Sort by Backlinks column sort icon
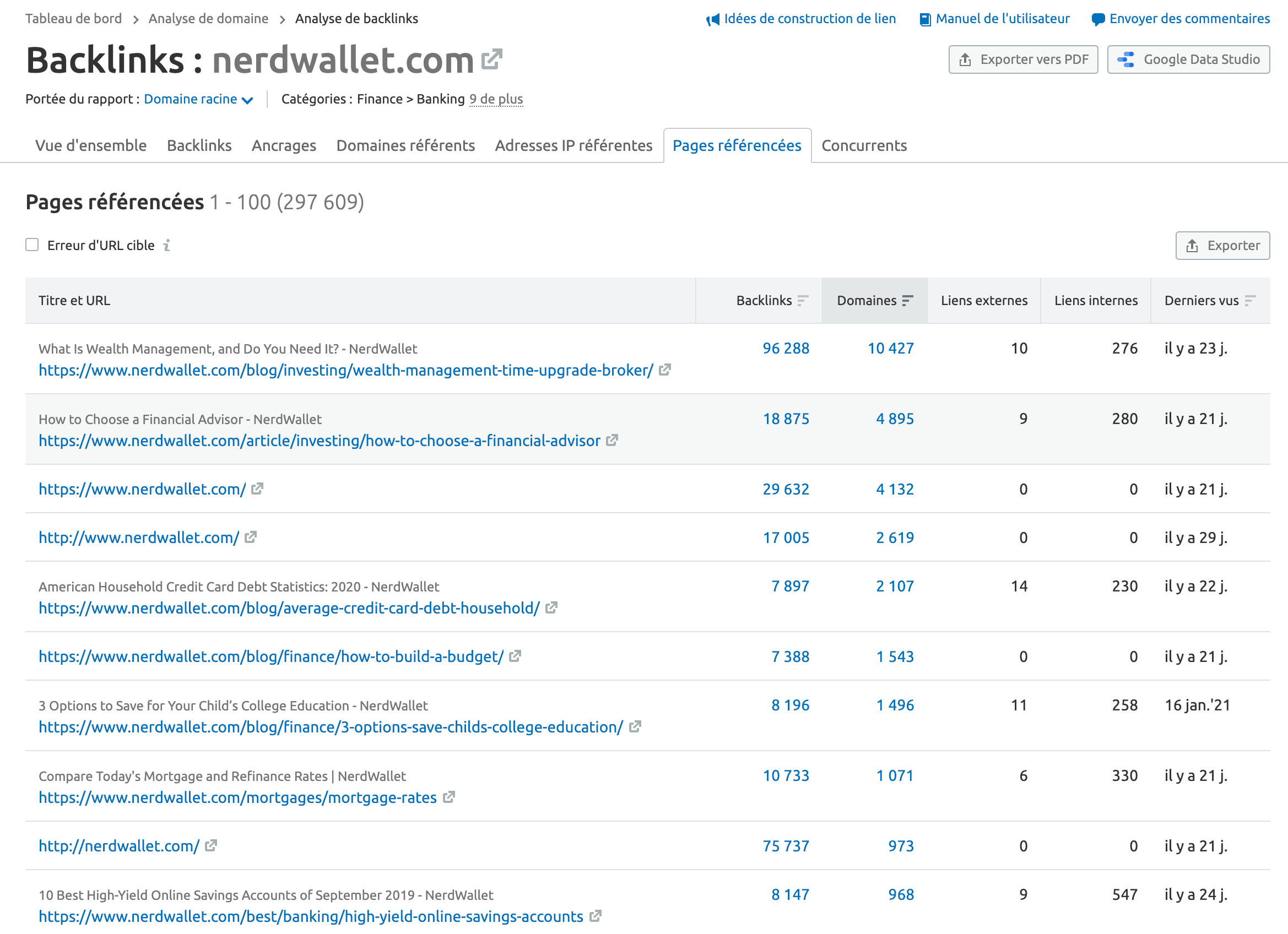 [803, 300]
